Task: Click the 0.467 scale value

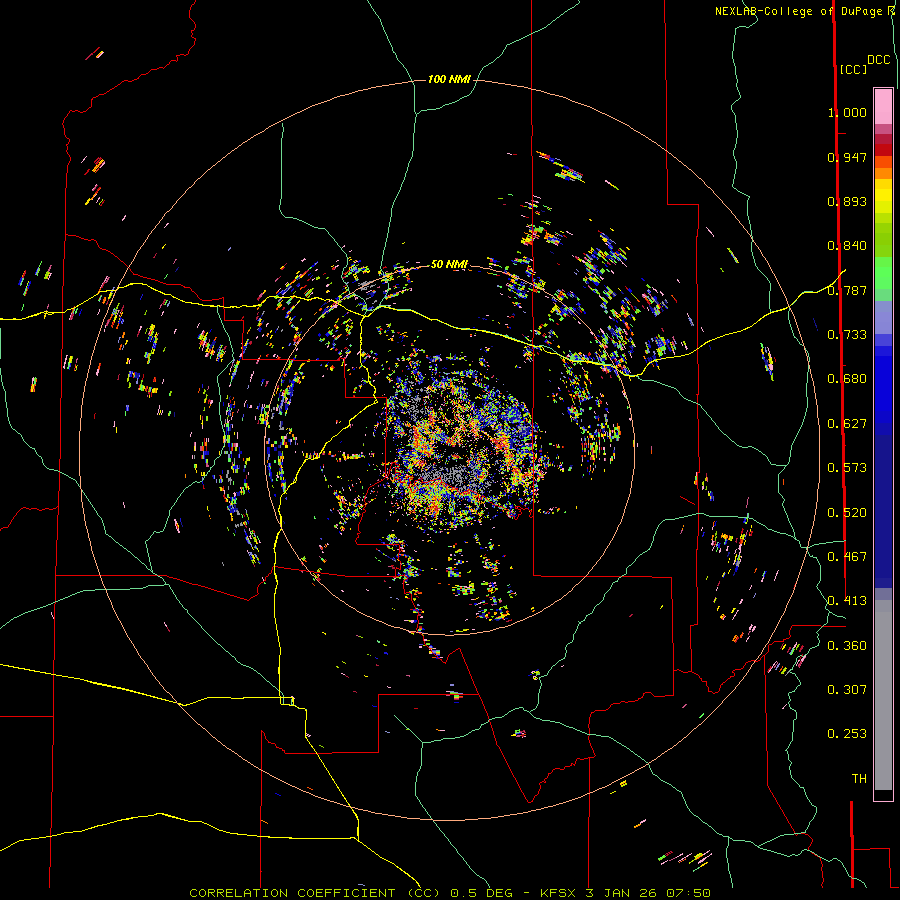Action: tap(847, 557)
